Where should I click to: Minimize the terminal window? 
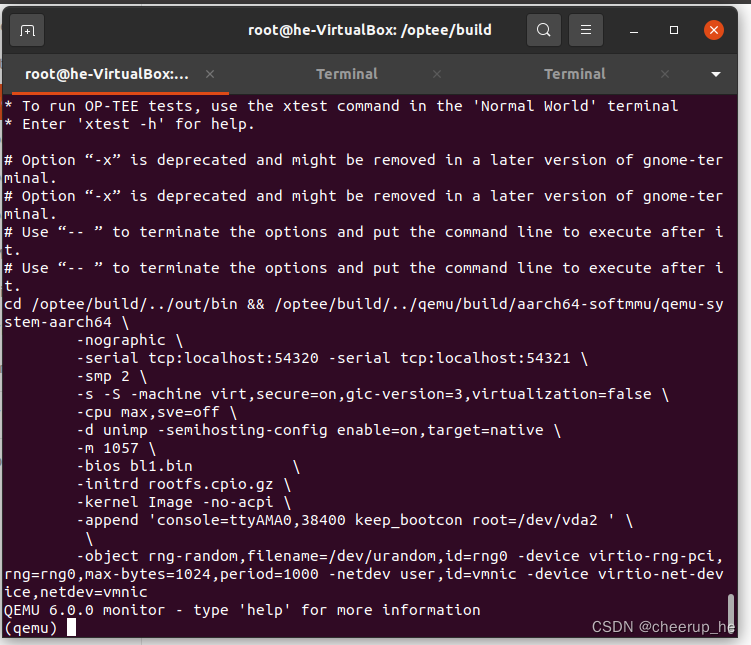click(x=634, y=31)
